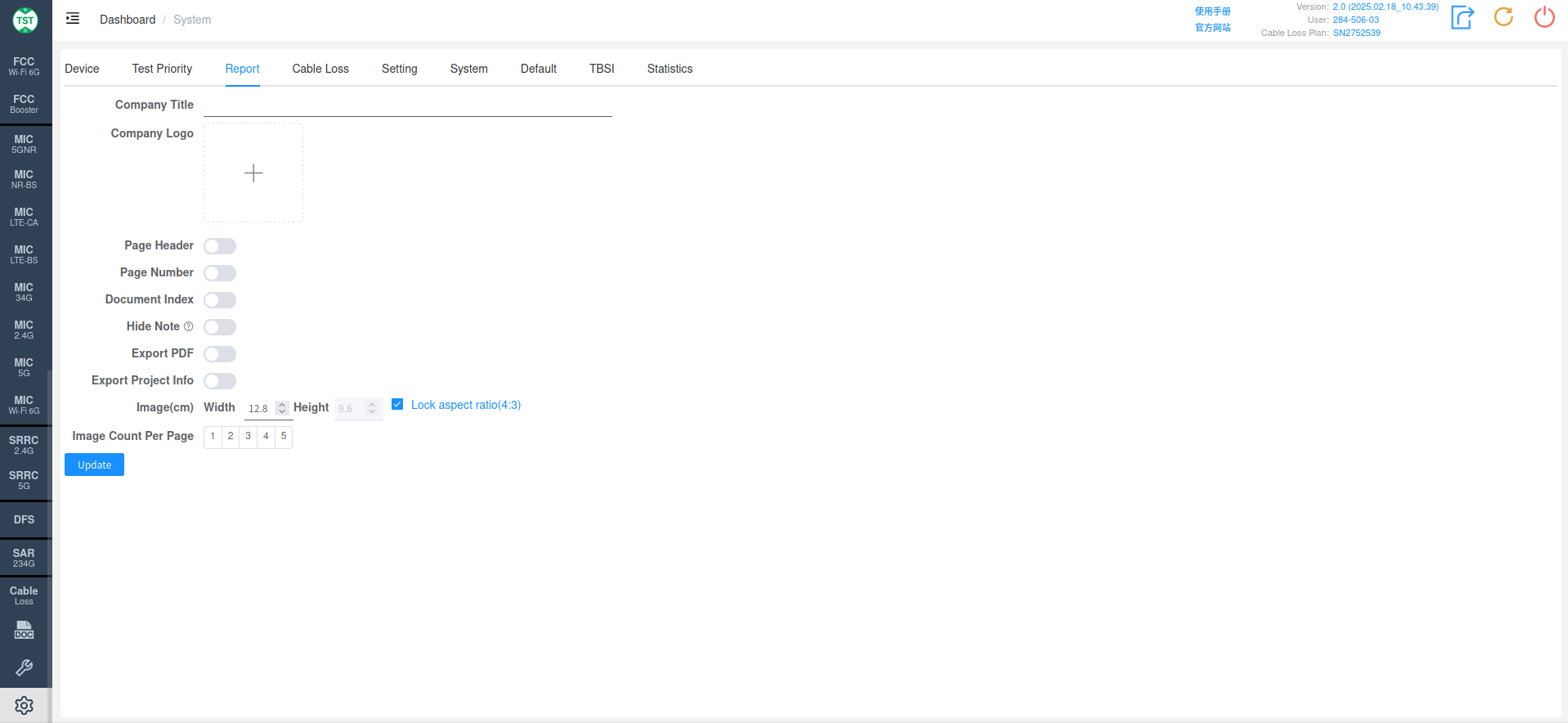
Task: Toggle the Export Project Info switch
Action: click(x=220, y=381)
